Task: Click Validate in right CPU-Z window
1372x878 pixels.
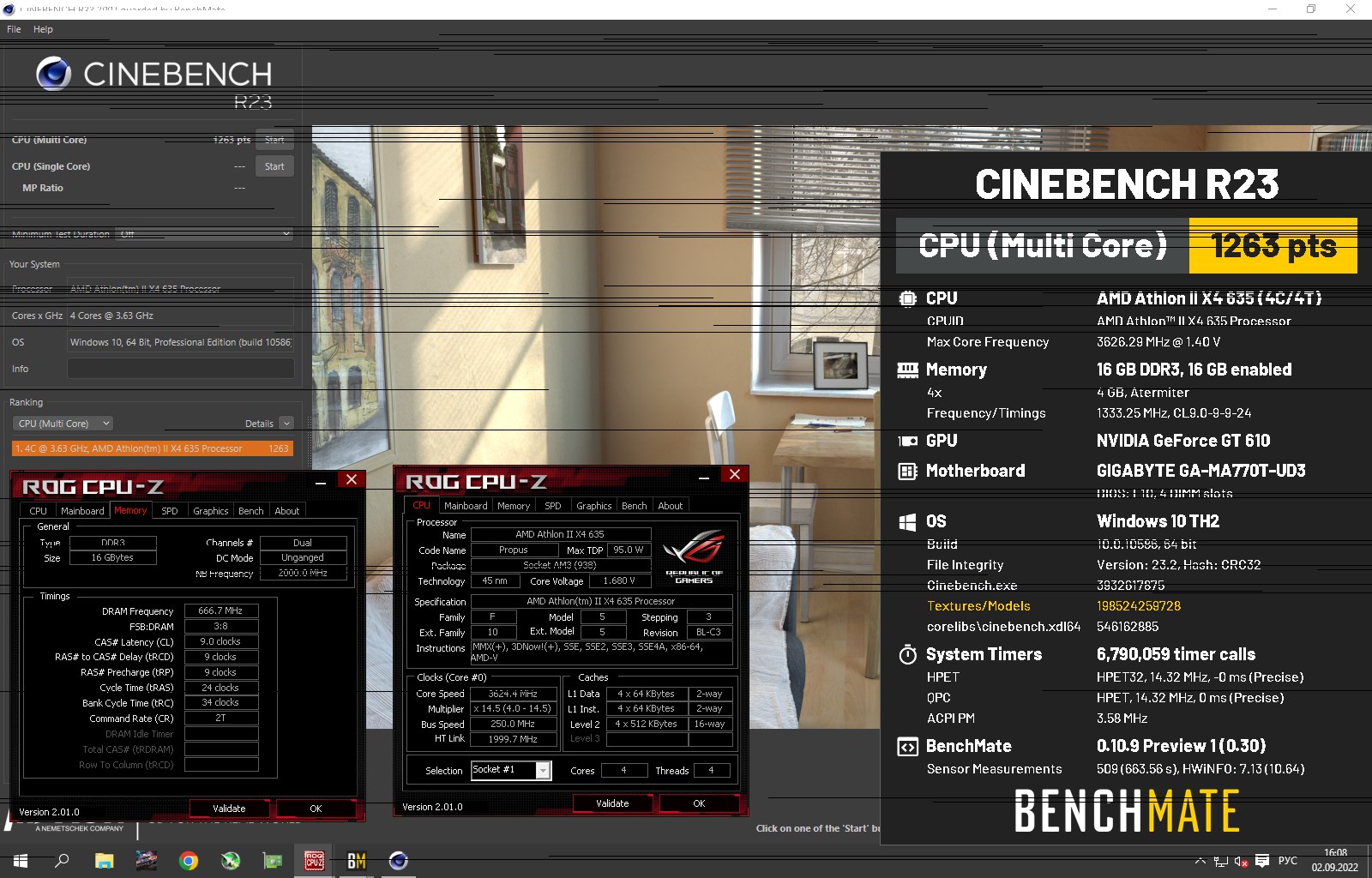Action: [x=612, y=803]
